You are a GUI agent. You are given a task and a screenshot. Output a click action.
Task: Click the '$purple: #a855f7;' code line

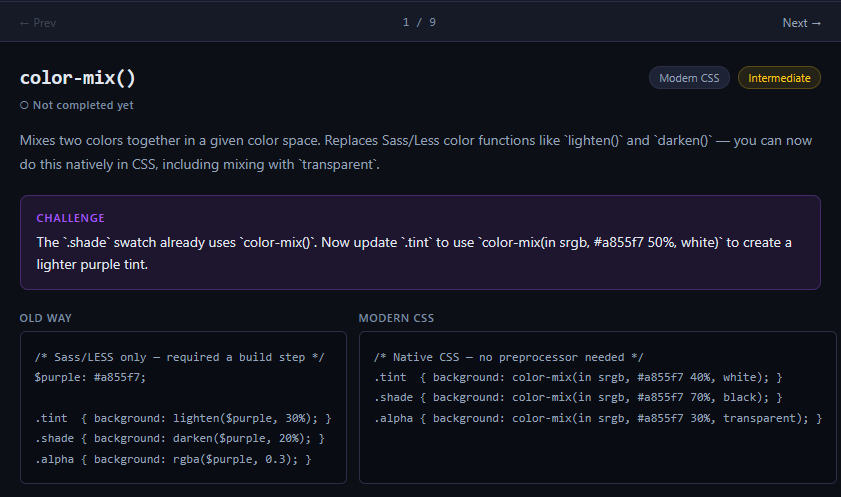coord(90,377)
